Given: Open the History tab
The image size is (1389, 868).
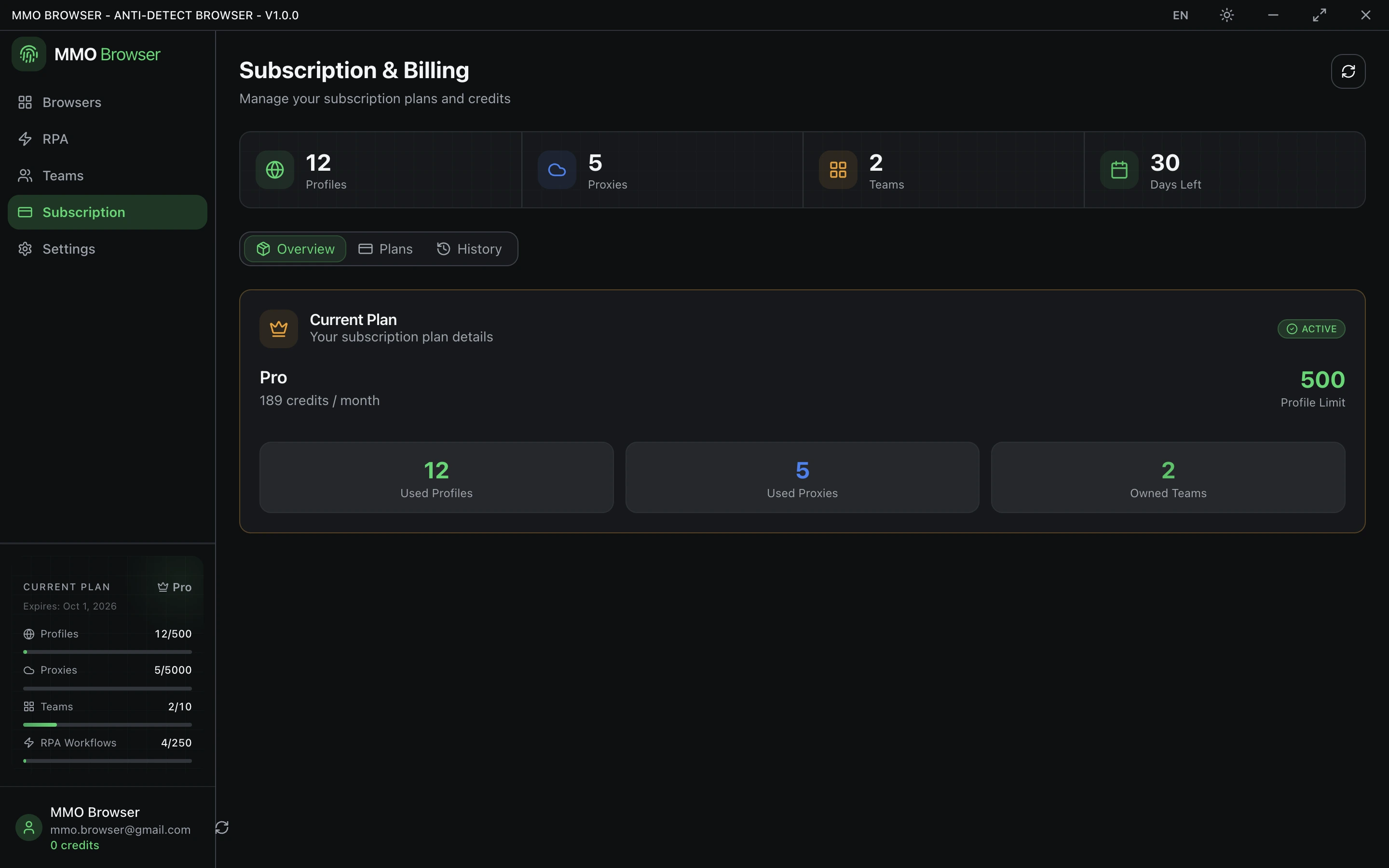Looking at the screenshot, I should [469, 248].
